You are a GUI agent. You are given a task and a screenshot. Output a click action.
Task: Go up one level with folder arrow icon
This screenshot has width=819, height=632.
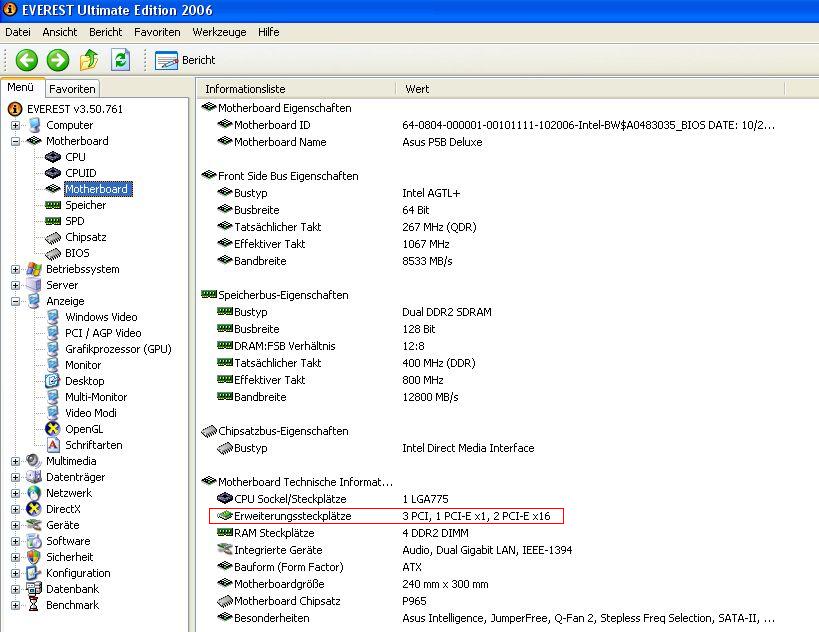[x=89, y=60]
